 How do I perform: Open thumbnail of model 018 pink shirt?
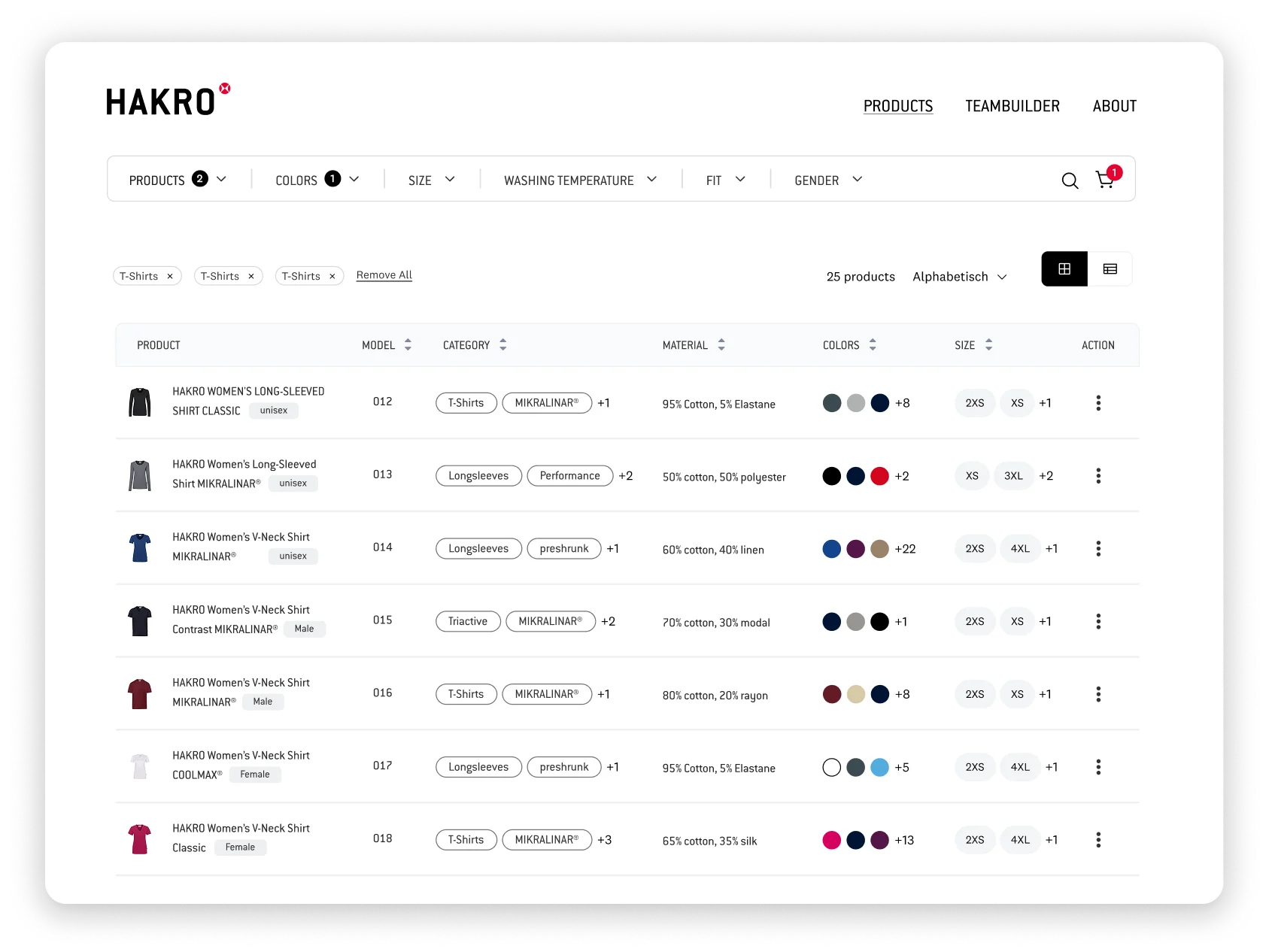pos(140,839)
